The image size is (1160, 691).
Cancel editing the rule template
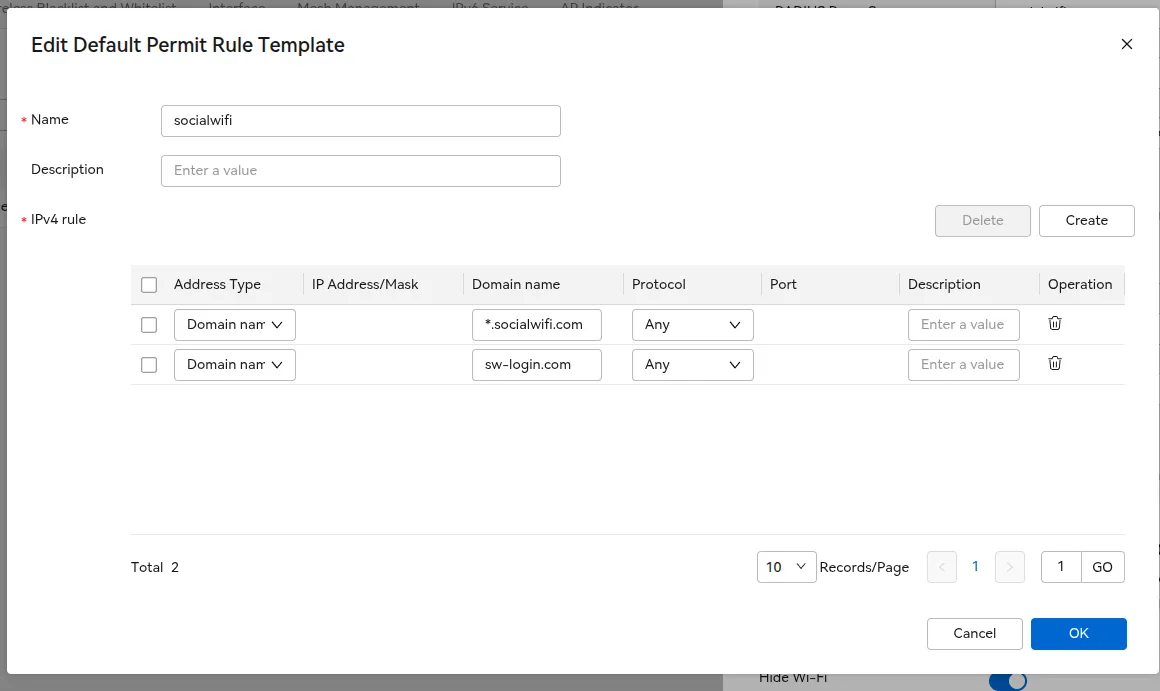coord(974,633)
